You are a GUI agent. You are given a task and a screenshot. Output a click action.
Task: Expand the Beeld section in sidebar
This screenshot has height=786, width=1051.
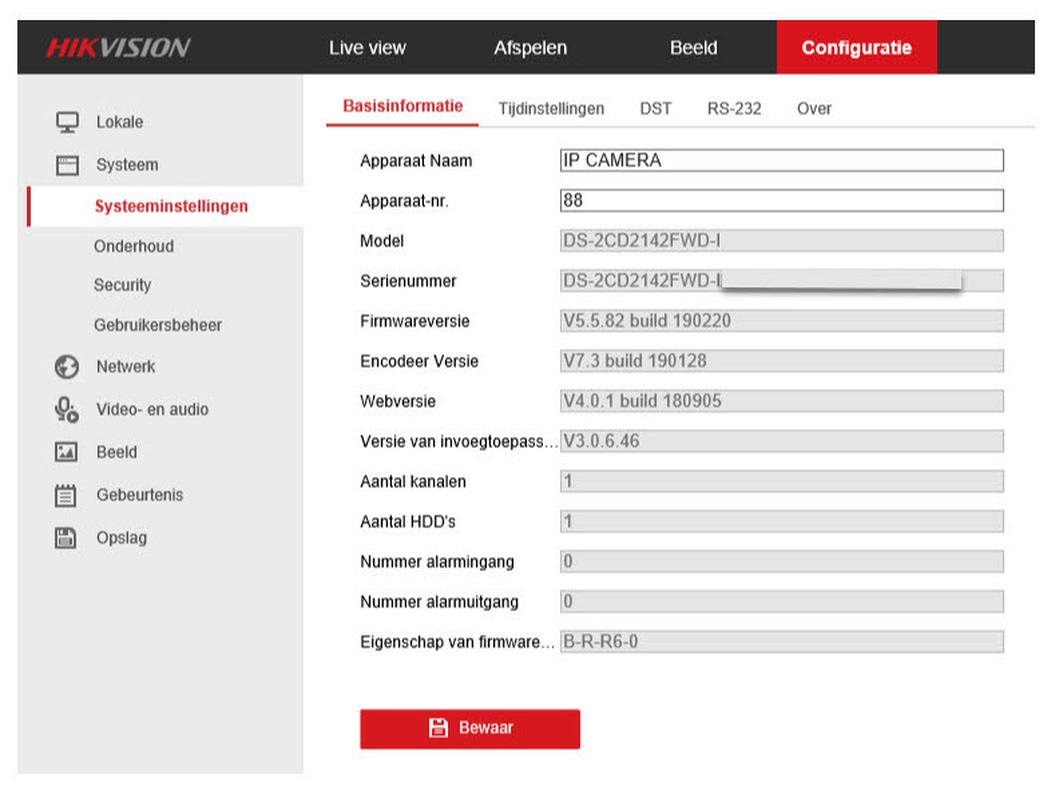[x=117, y=452]
